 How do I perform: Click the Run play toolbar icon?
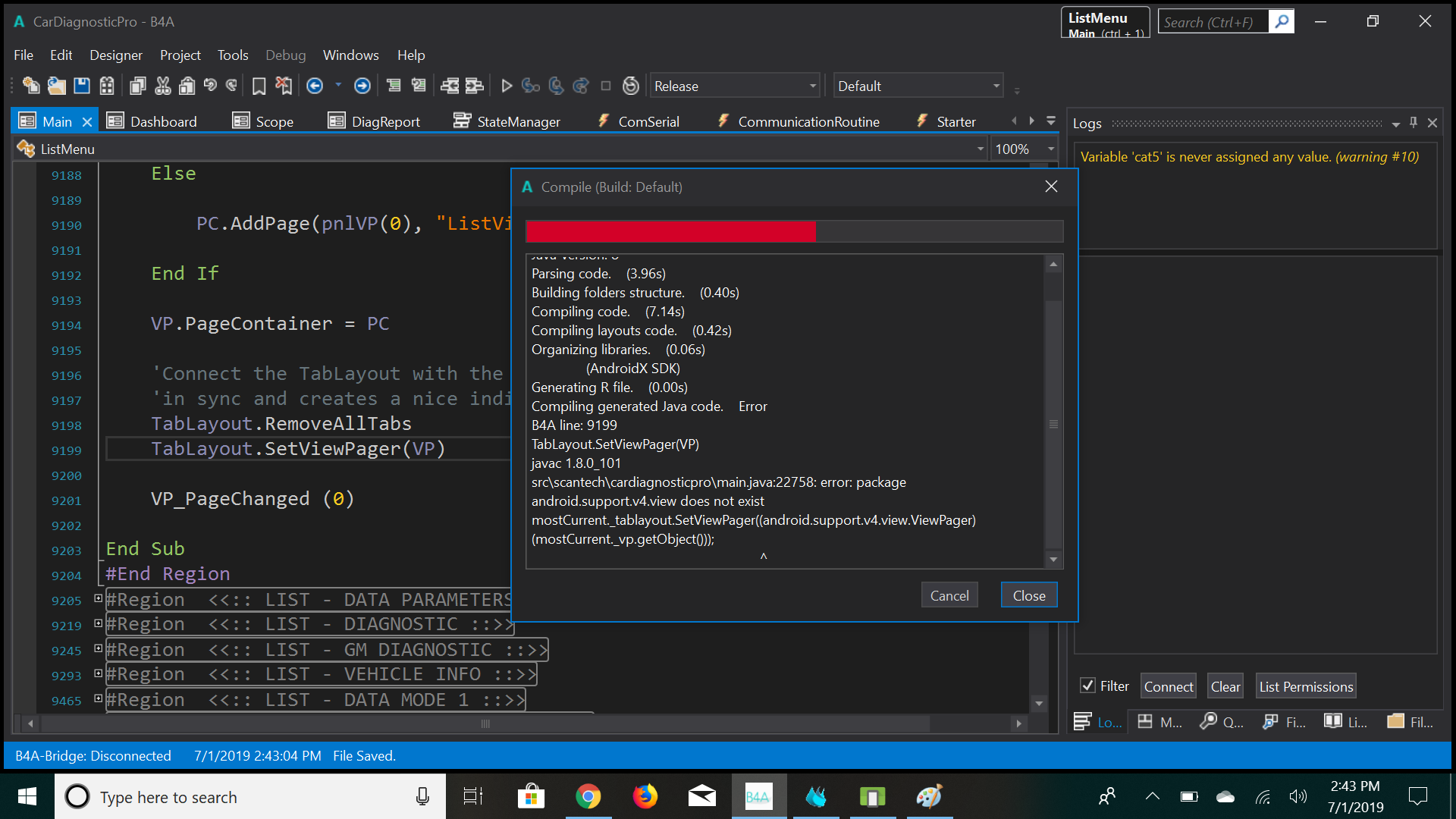tap(507, 86)
